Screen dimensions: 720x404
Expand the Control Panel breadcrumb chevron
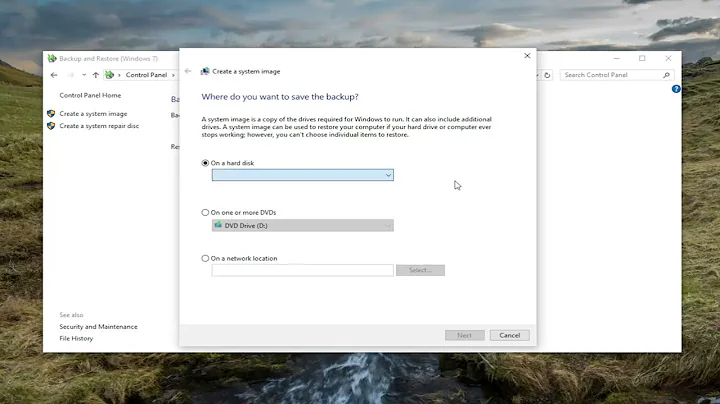pyautogui.click(x=173, y=75)
